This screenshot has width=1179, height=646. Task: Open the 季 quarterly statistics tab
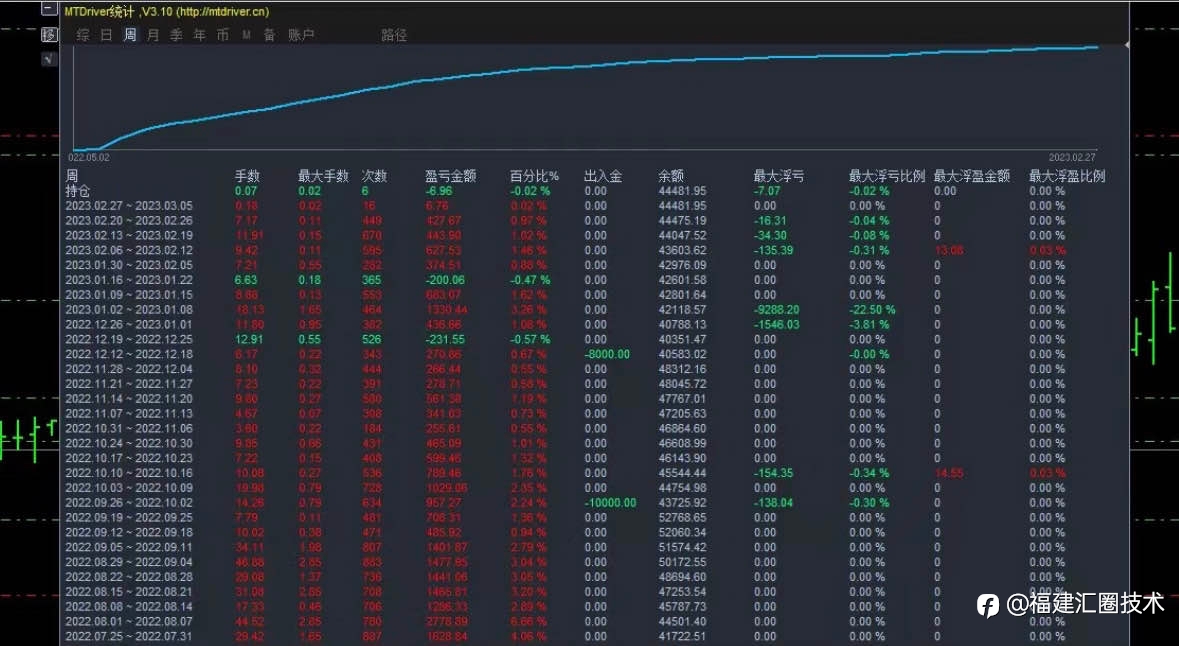[177, 35]
